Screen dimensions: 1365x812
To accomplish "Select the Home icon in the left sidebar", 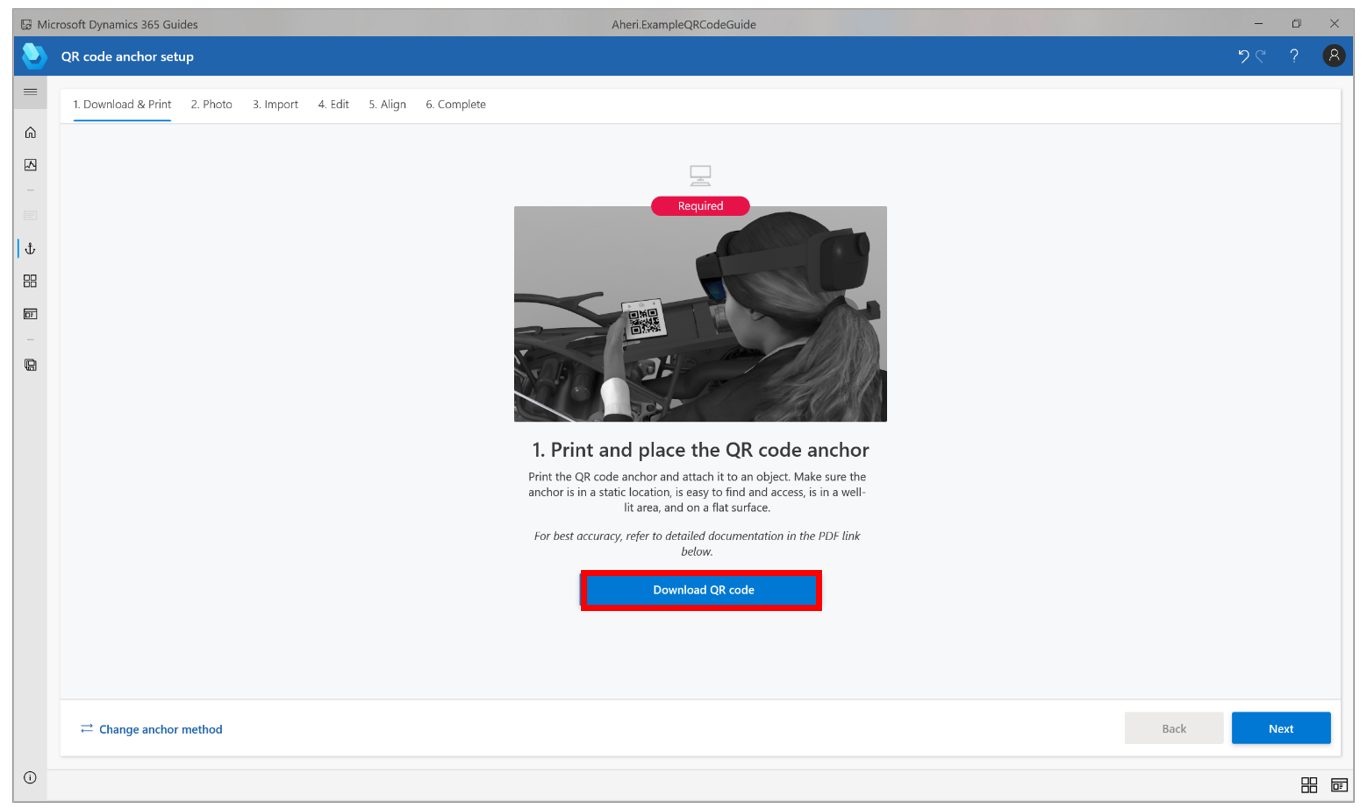I will point(30,132).
